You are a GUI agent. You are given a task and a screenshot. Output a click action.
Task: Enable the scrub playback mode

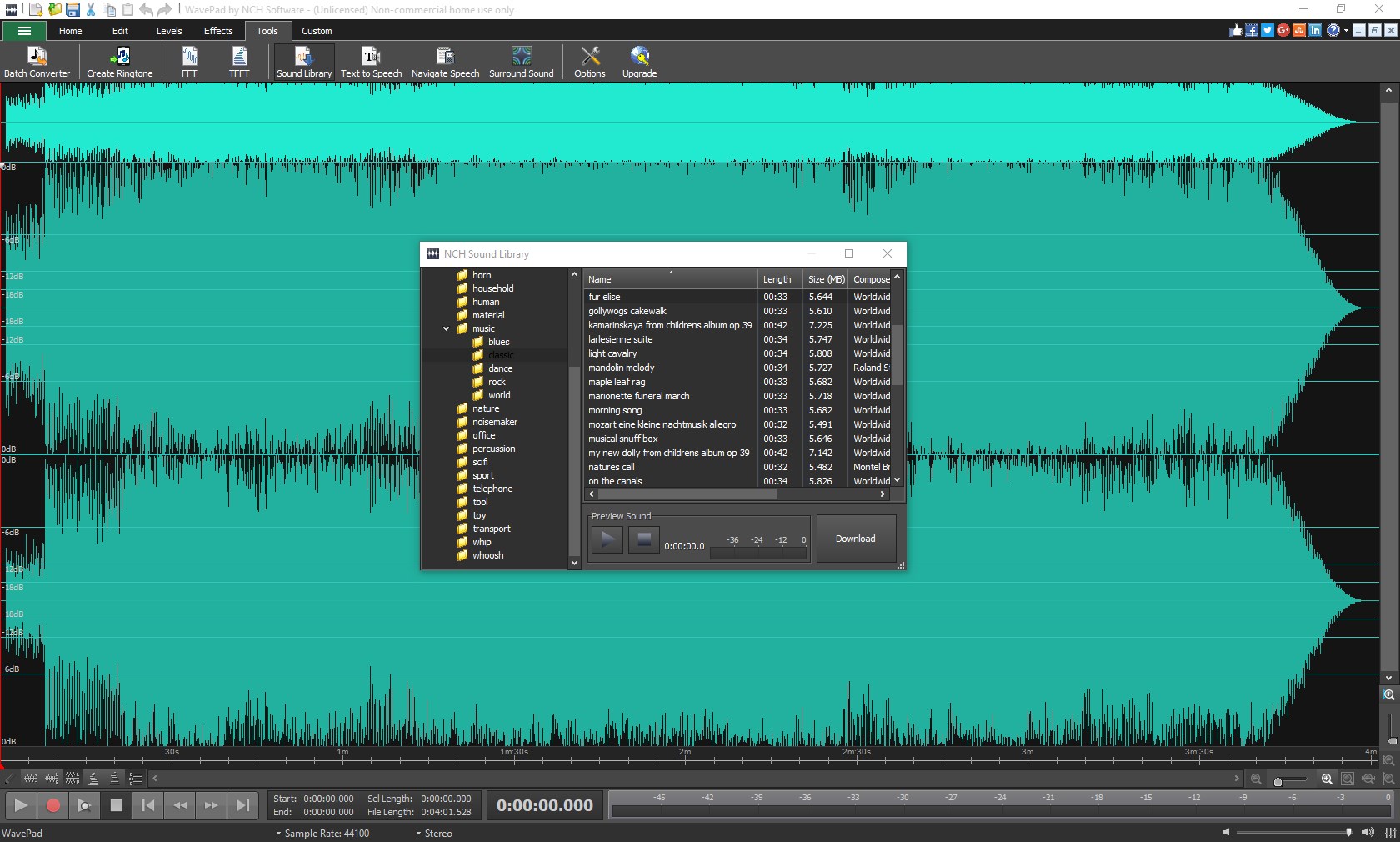(x=83, y=805)
